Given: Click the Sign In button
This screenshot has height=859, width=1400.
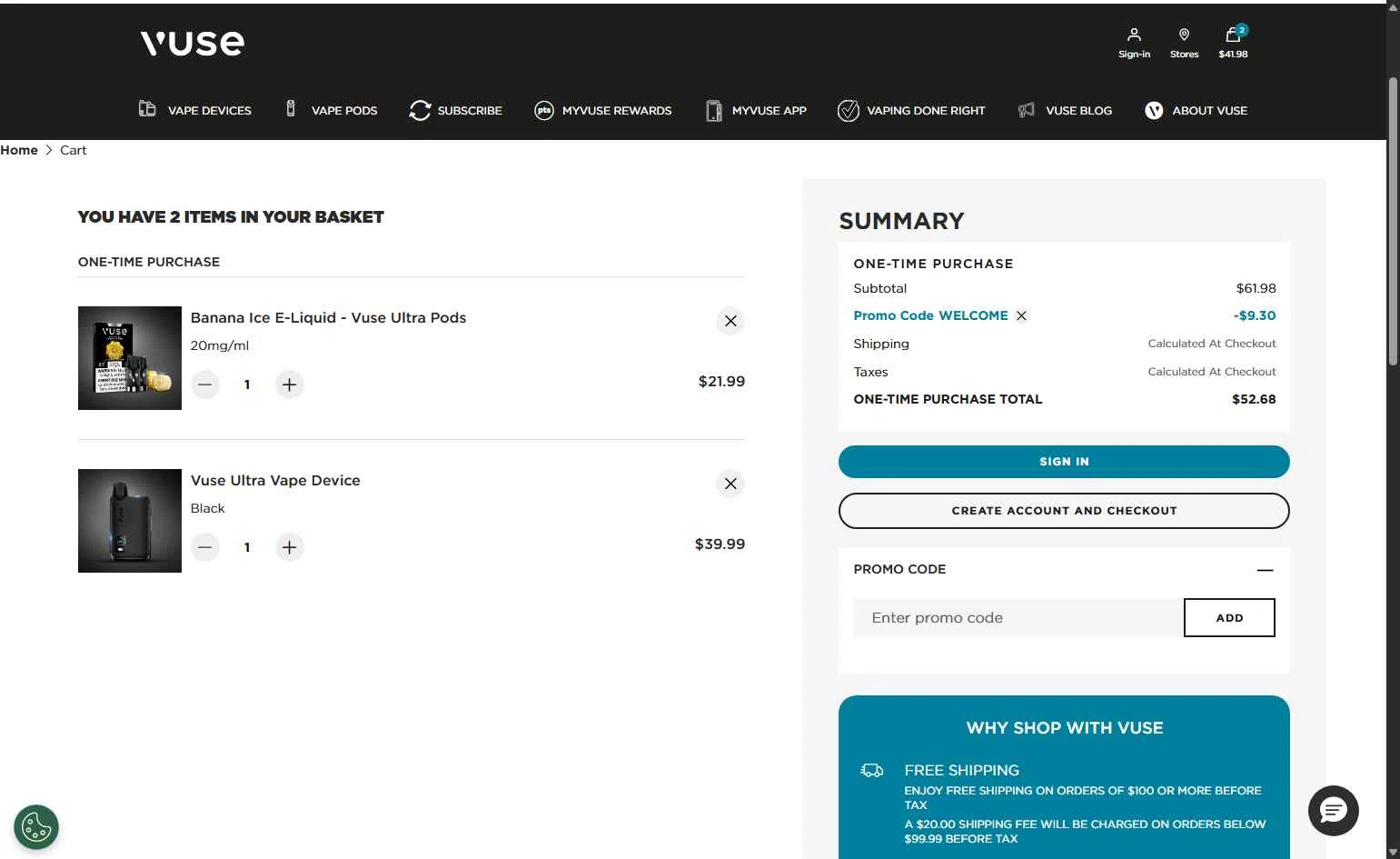Looking at the screenshot, I should coord(1064,462).
